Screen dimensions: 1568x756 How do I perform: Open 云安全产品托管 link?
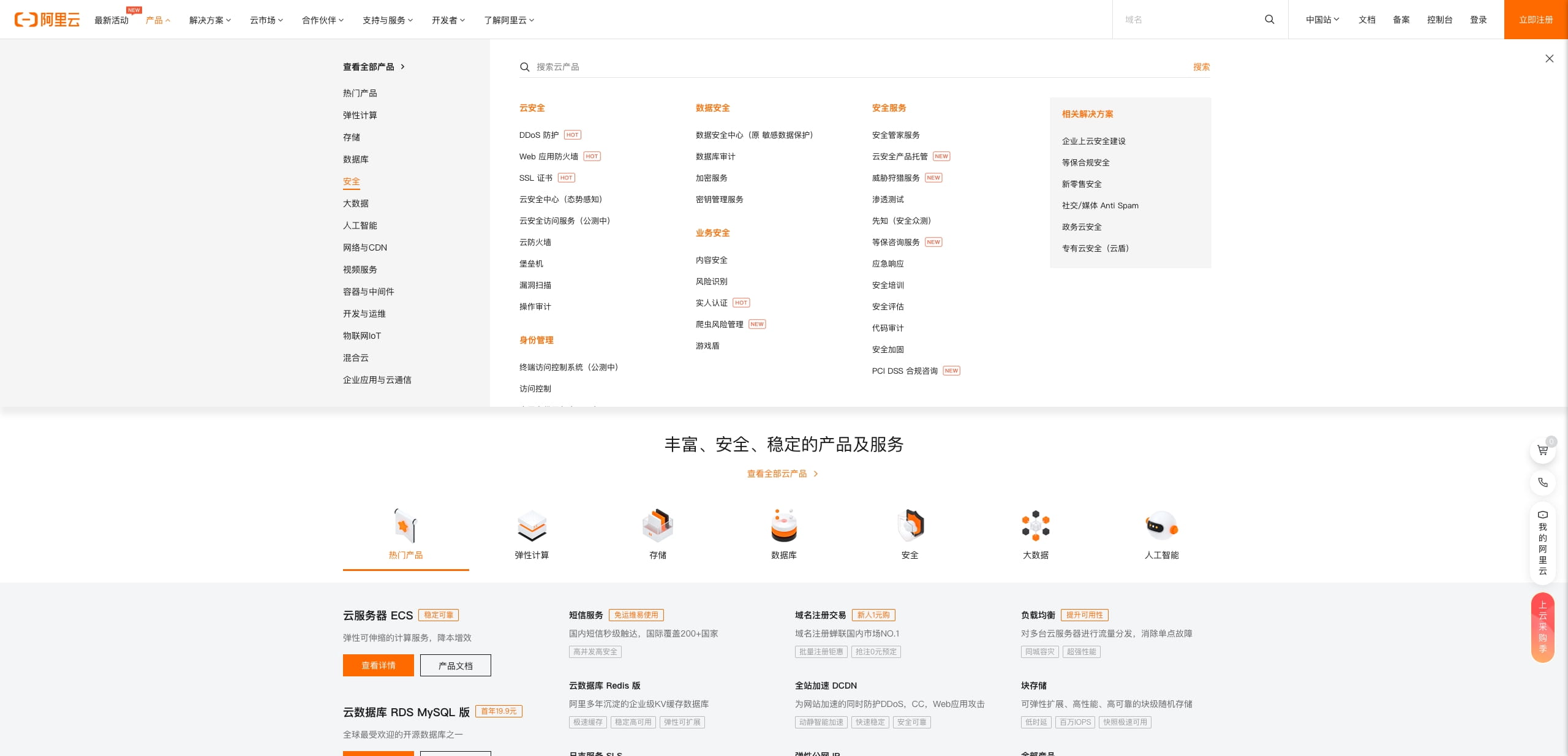900,156
